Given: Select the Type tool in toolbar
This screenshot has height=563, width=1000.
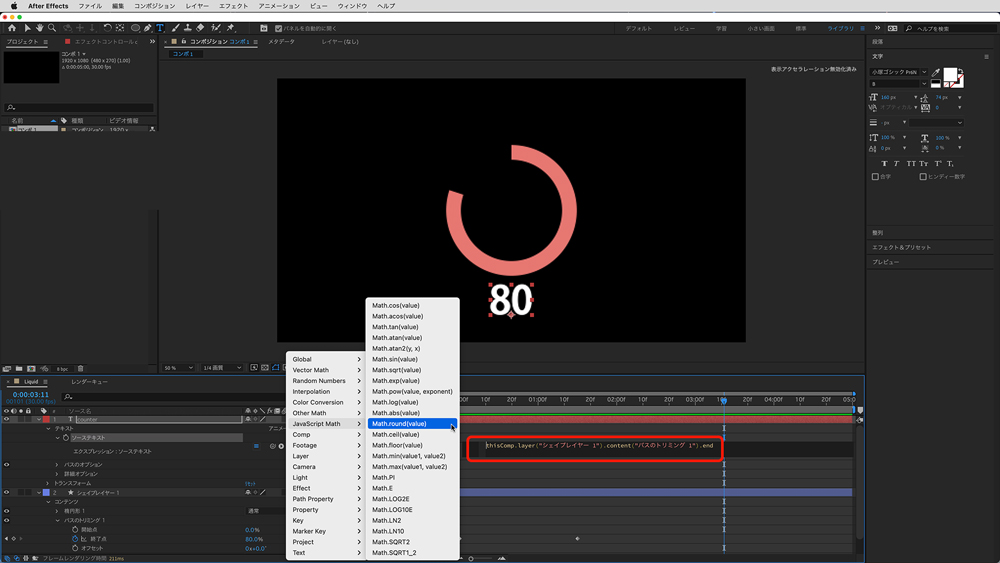Looking at the screenshot, I should (x=160, y=28).
